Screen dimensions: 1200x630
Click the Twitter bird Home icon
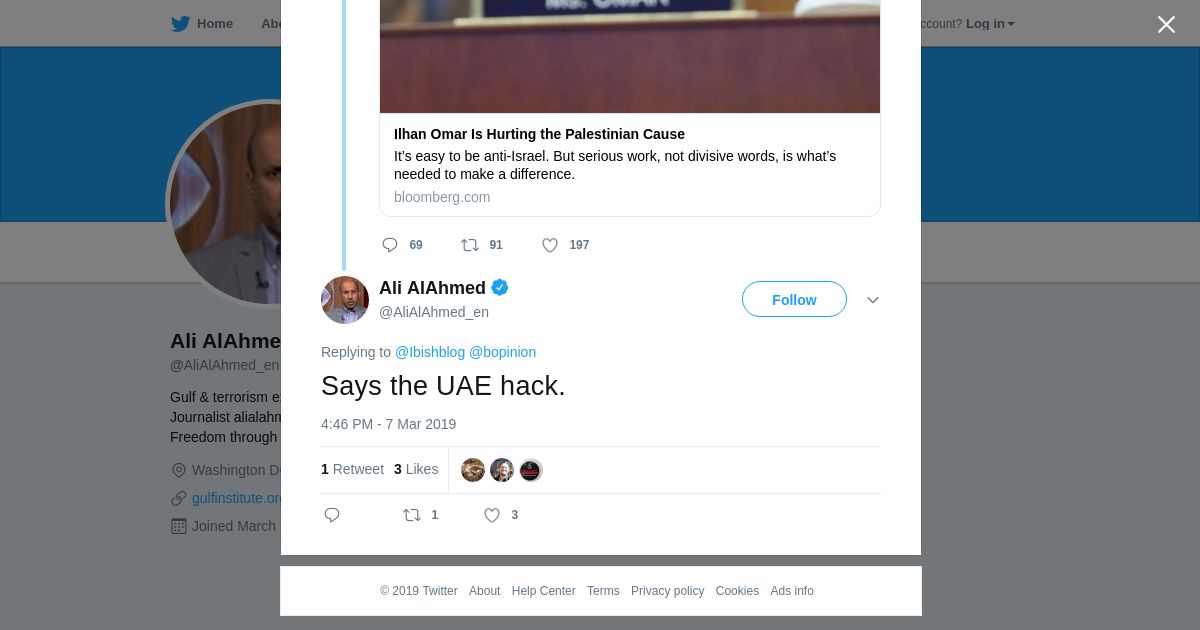(x=180, y=24)
